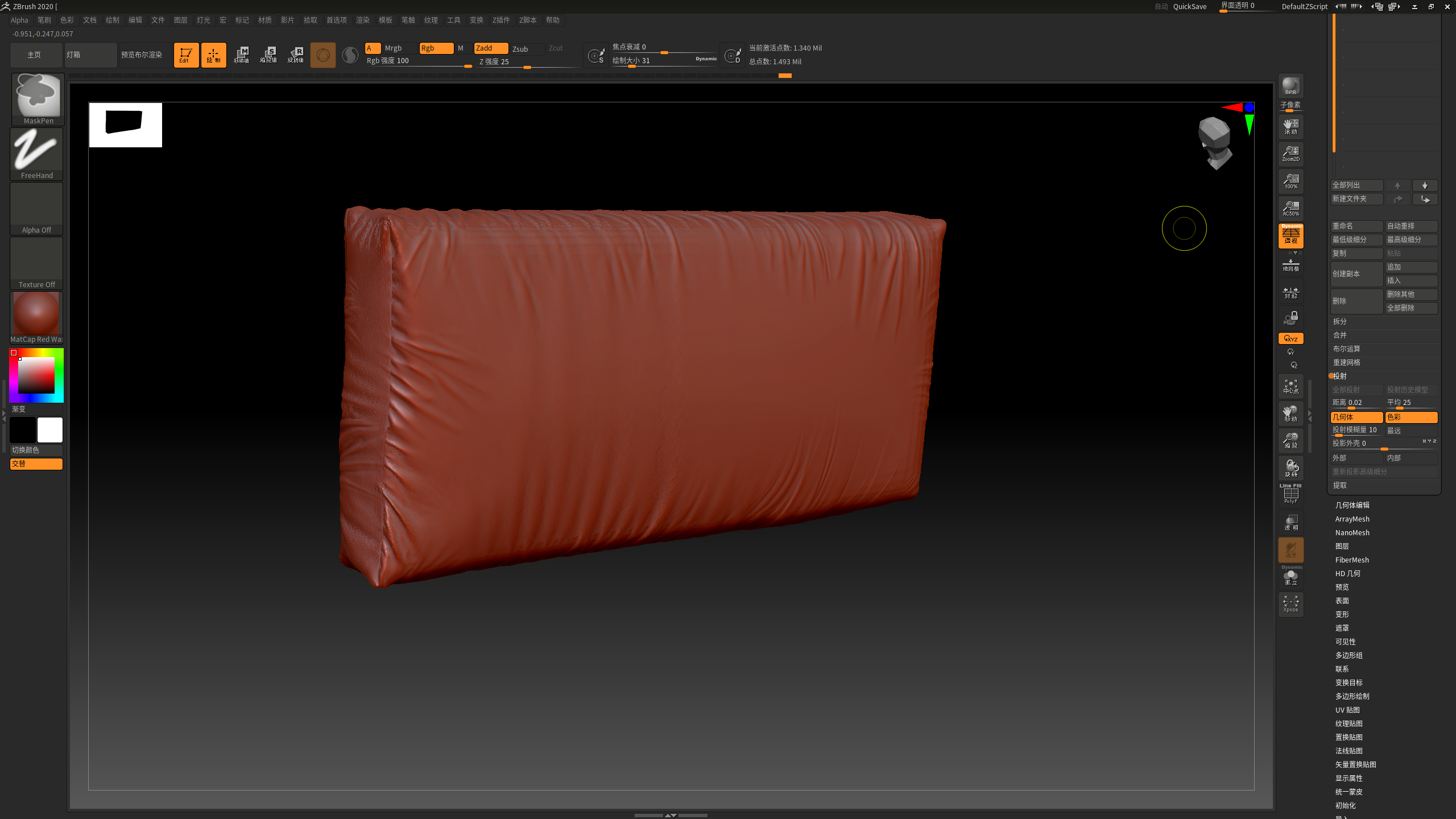Click the QuickSave button
1456x819 pixels.
pos(1189,7)
